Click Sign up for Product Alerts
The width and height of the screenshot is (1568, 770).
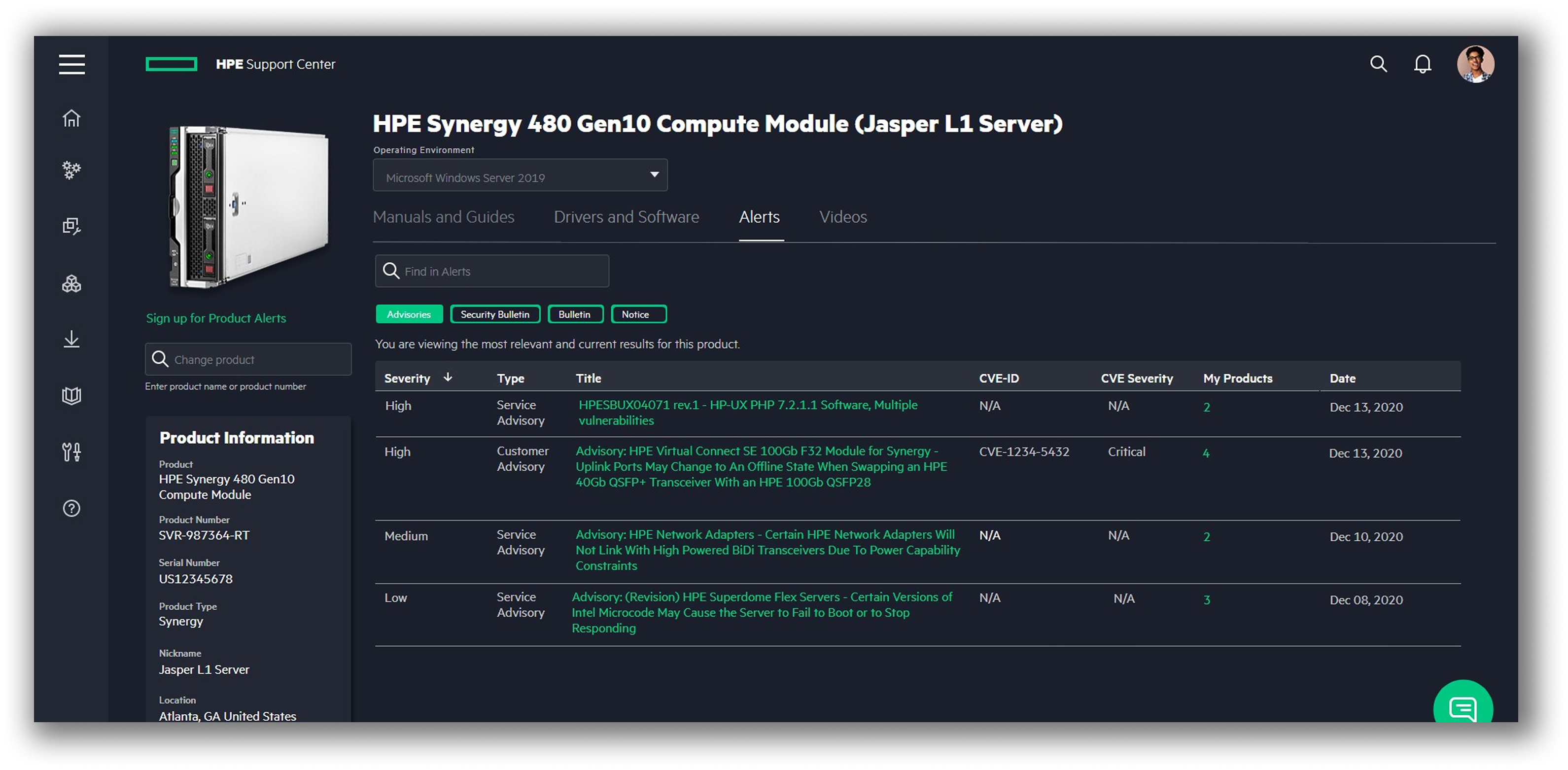pos(216,318)
